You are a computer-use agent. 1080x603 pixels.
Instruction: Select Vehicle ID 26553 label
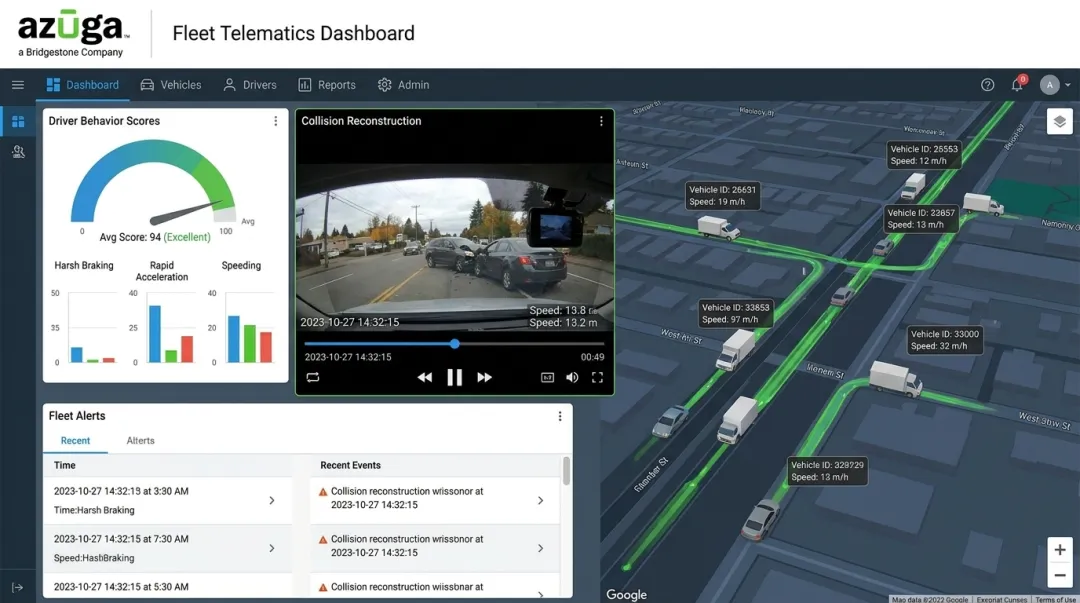click(x=924, y=155)
